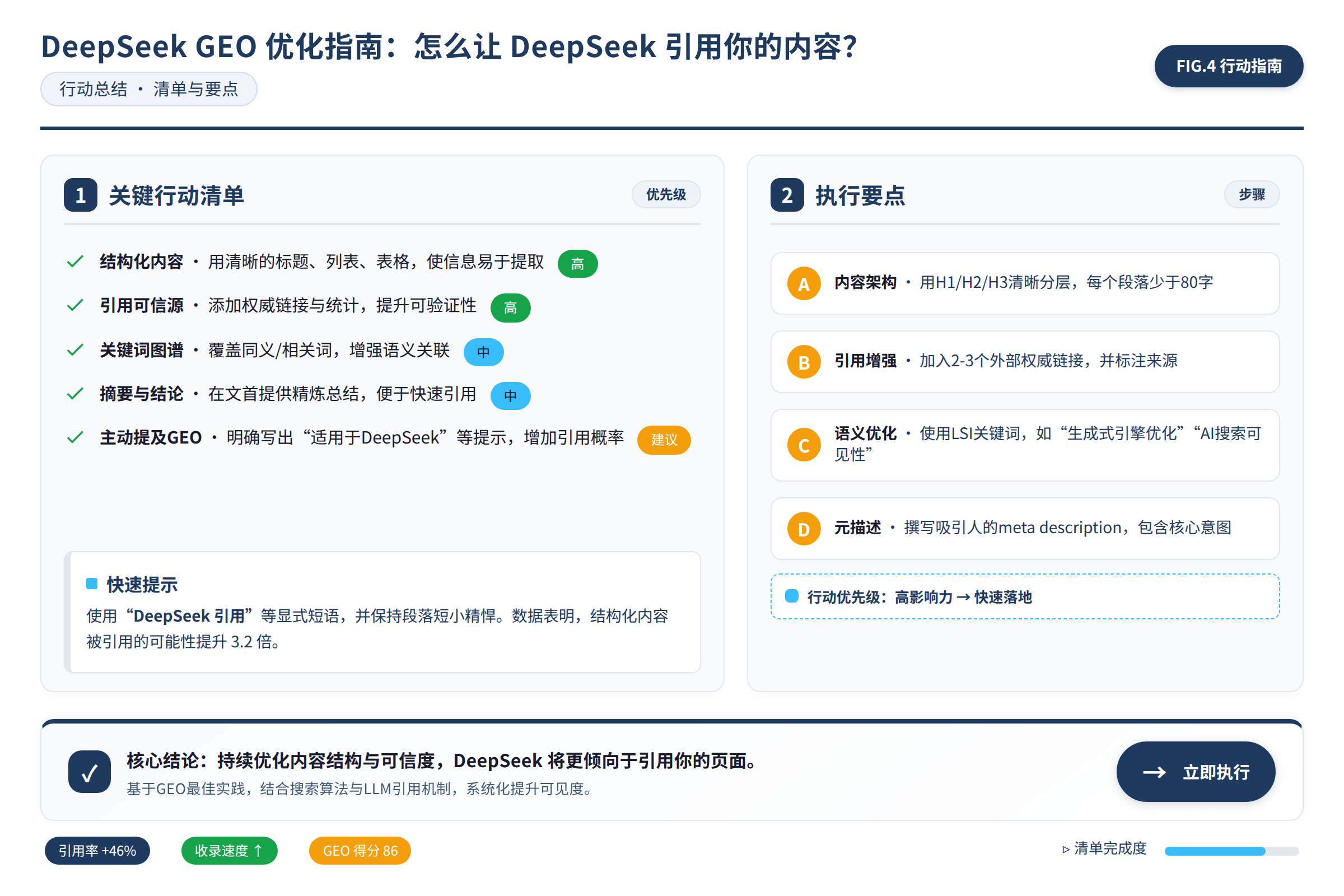Click the 关键行动清单 heading
Viewport: 1344px width, 896px height.
pos(176,195)
